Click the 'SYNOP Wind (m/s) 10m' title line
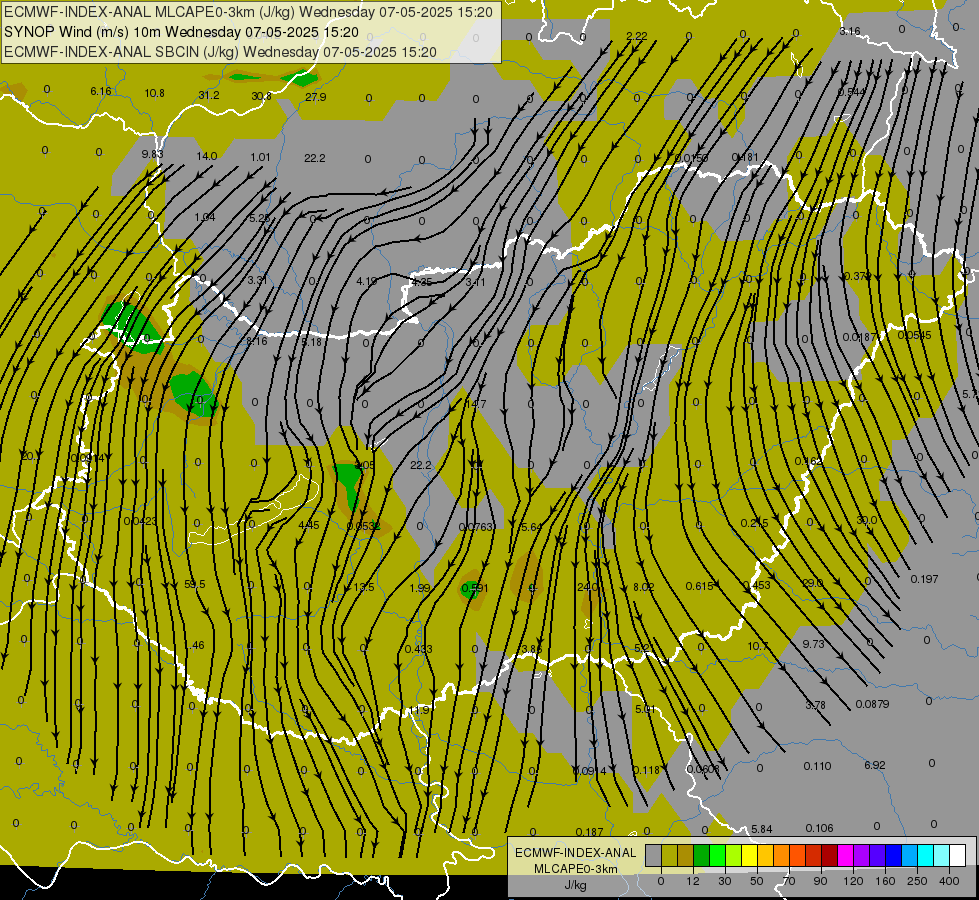Image resolution: width=979 pixels, height=900 pixels. tap(181, 32)
